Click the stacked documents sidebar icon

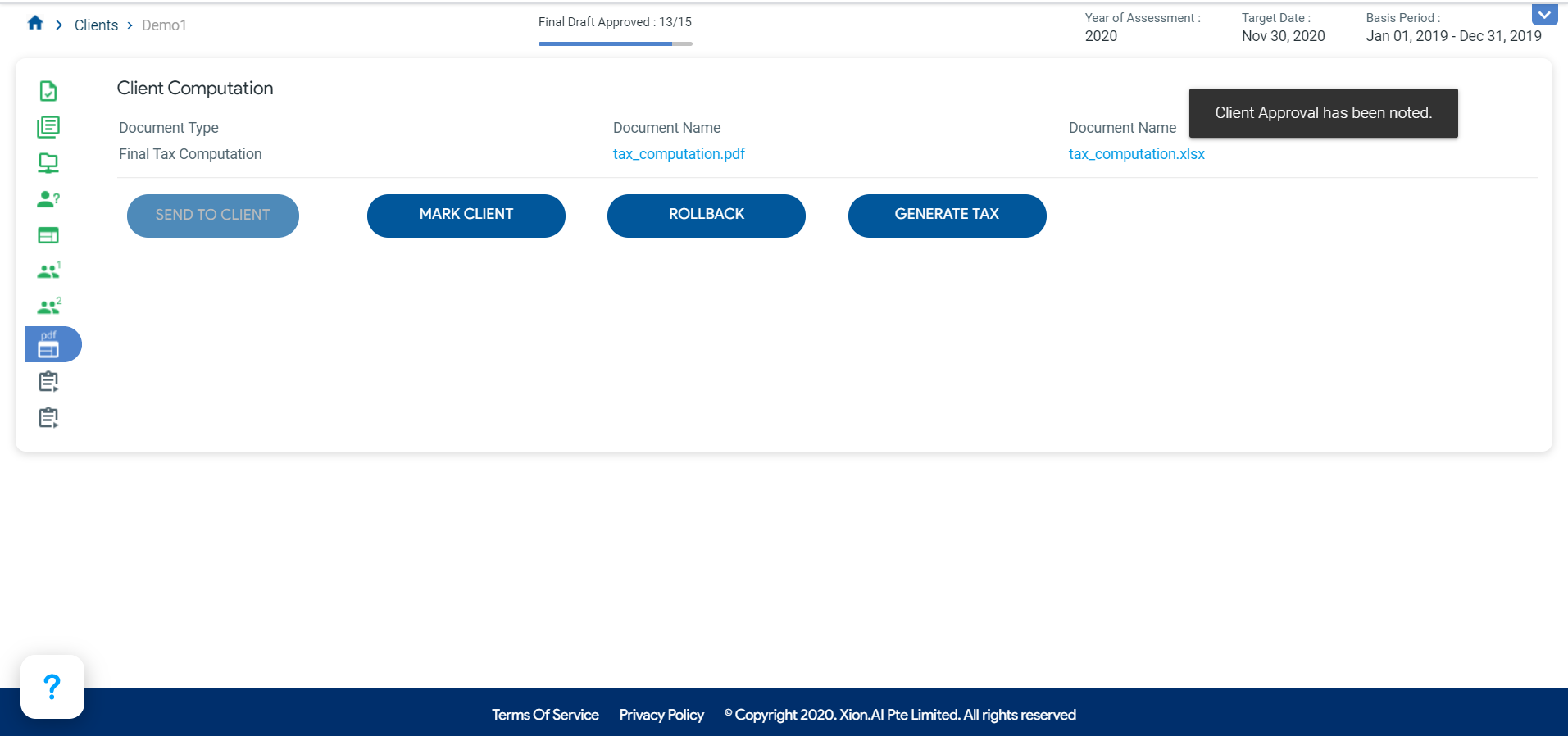(48, 127)
